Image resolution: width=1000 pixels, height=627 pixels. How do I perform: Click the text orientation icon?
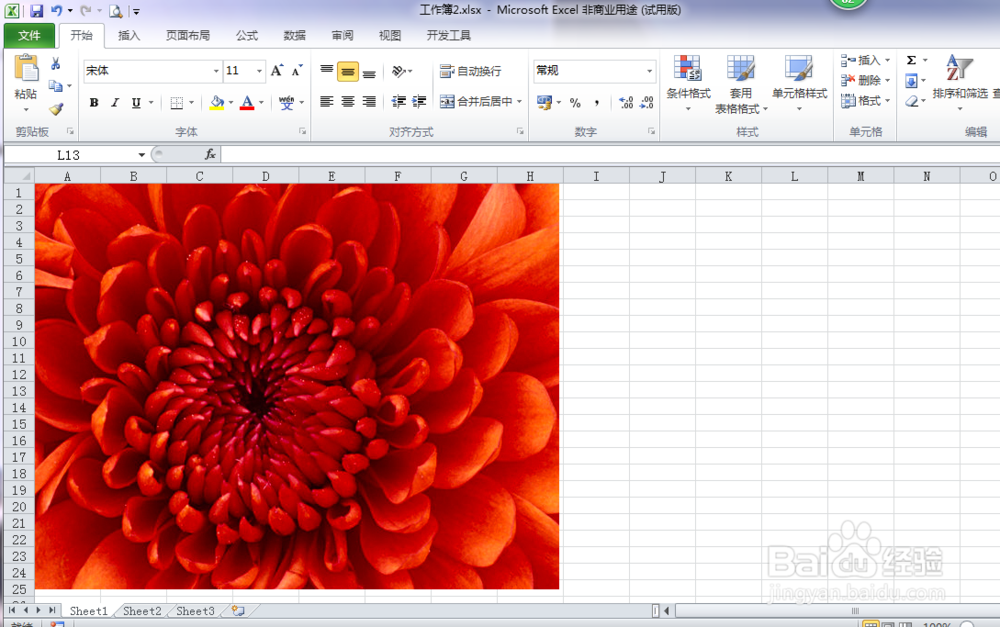click(399, 71)
